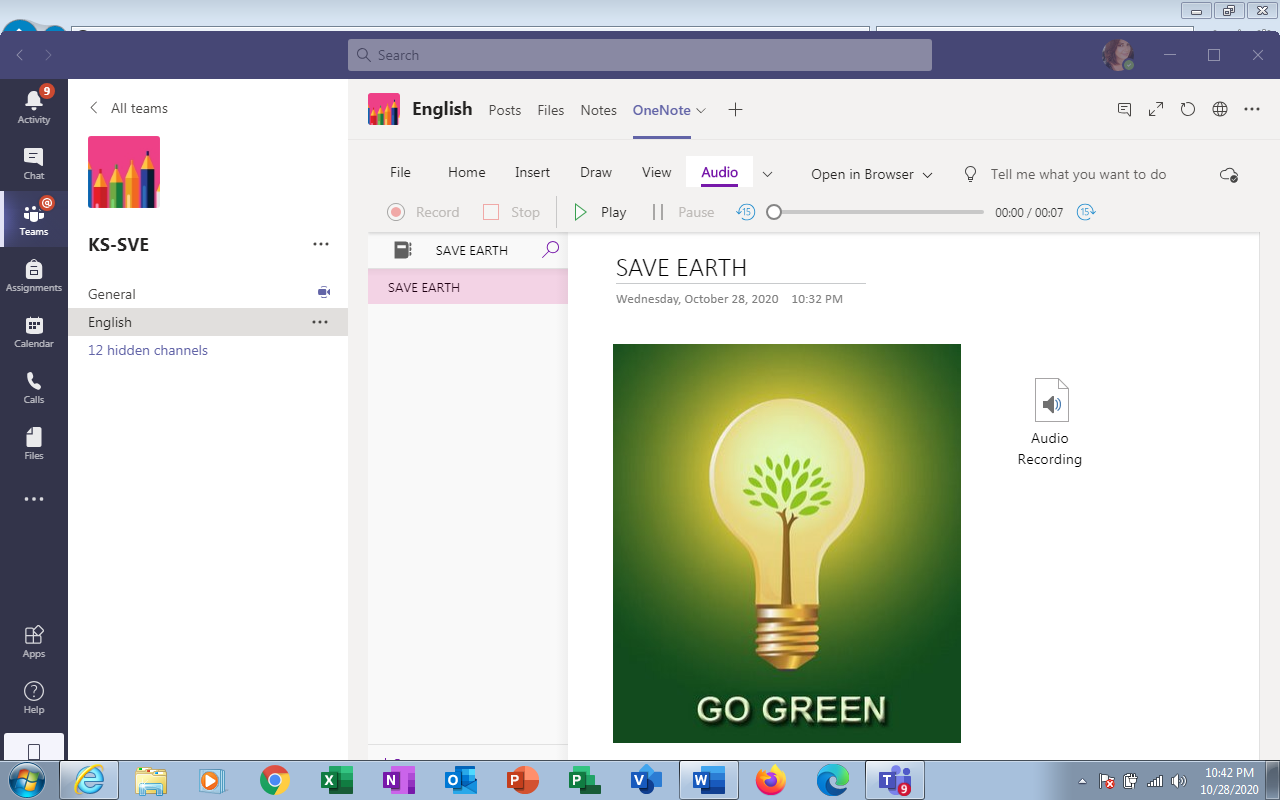This screenshot has width=1280, height=800.
Task: Open the Posts channel tab
Action: click(505, 110)
